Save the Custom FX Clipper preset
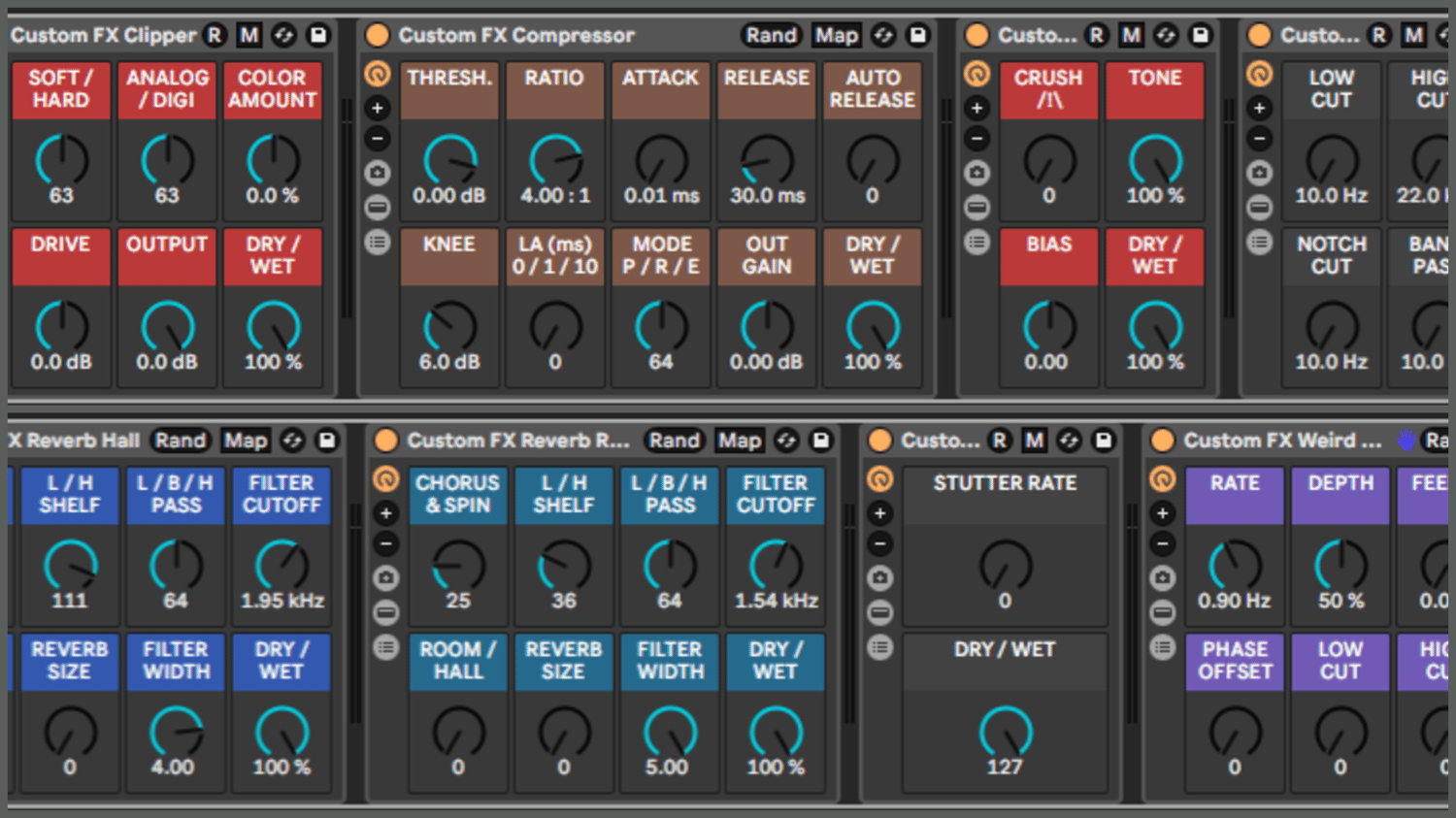Image resolution: width=1456 pixels, height=818 pixels. 317,36
